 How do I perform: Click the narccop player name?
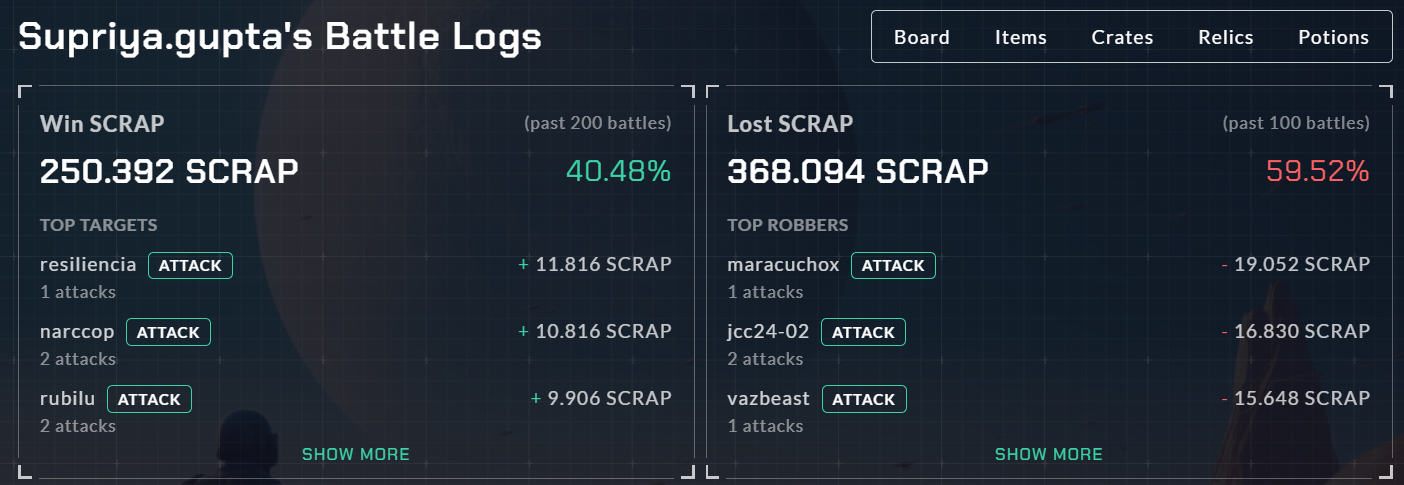click(x=77, y=332)
